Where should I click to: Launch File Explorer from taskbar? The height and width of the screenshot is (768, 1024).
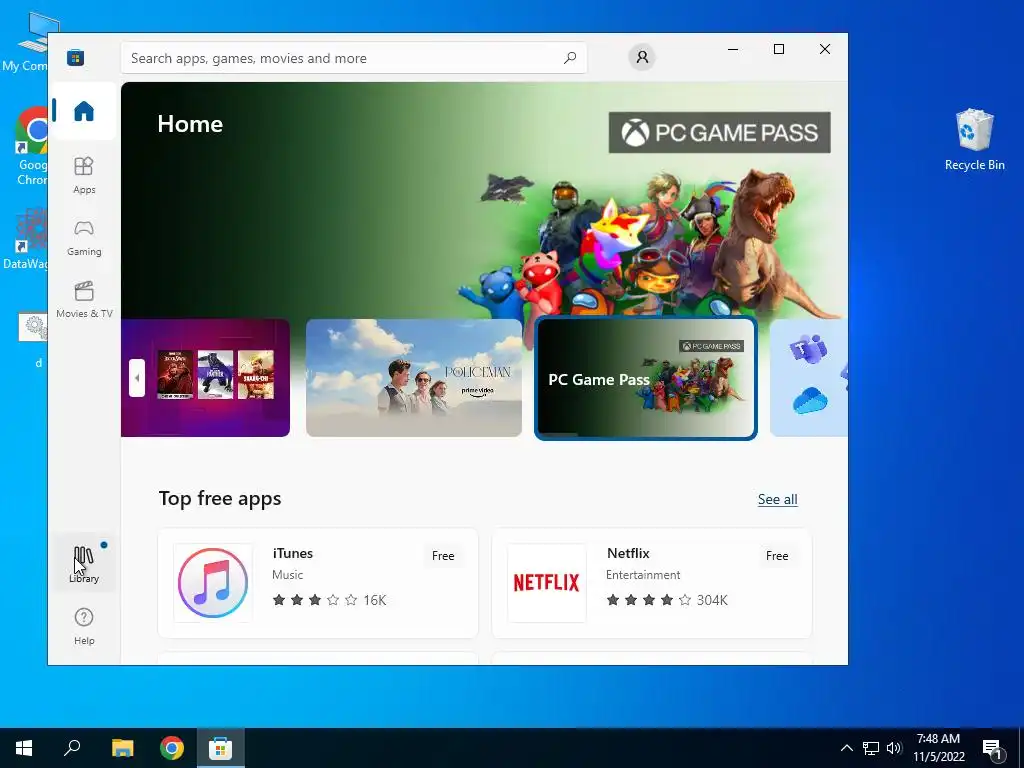pos(122,748)
